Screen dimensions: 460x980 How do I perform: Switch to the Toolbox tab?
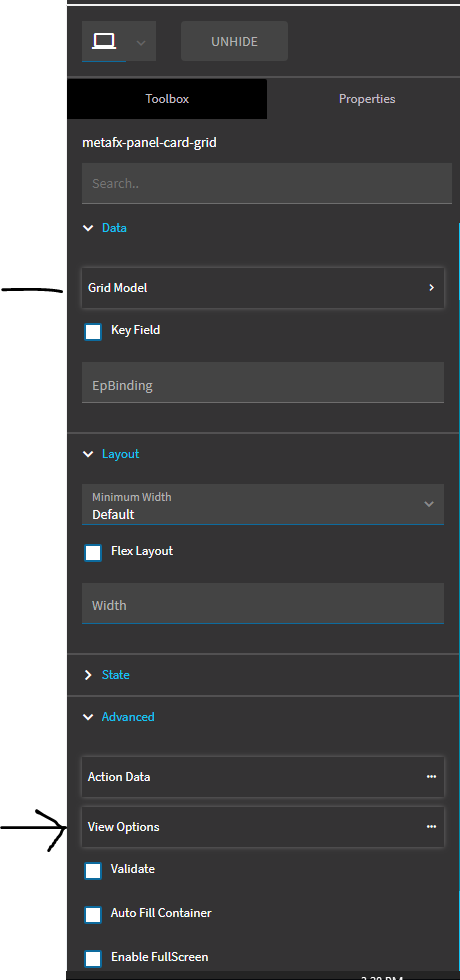tap(167, 99)
